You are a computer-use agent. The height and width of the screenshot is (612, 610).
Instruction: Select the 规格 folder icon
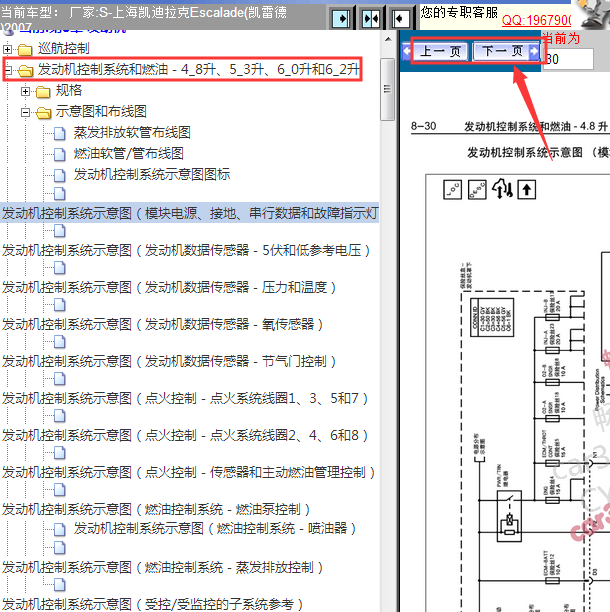(43, 92)
